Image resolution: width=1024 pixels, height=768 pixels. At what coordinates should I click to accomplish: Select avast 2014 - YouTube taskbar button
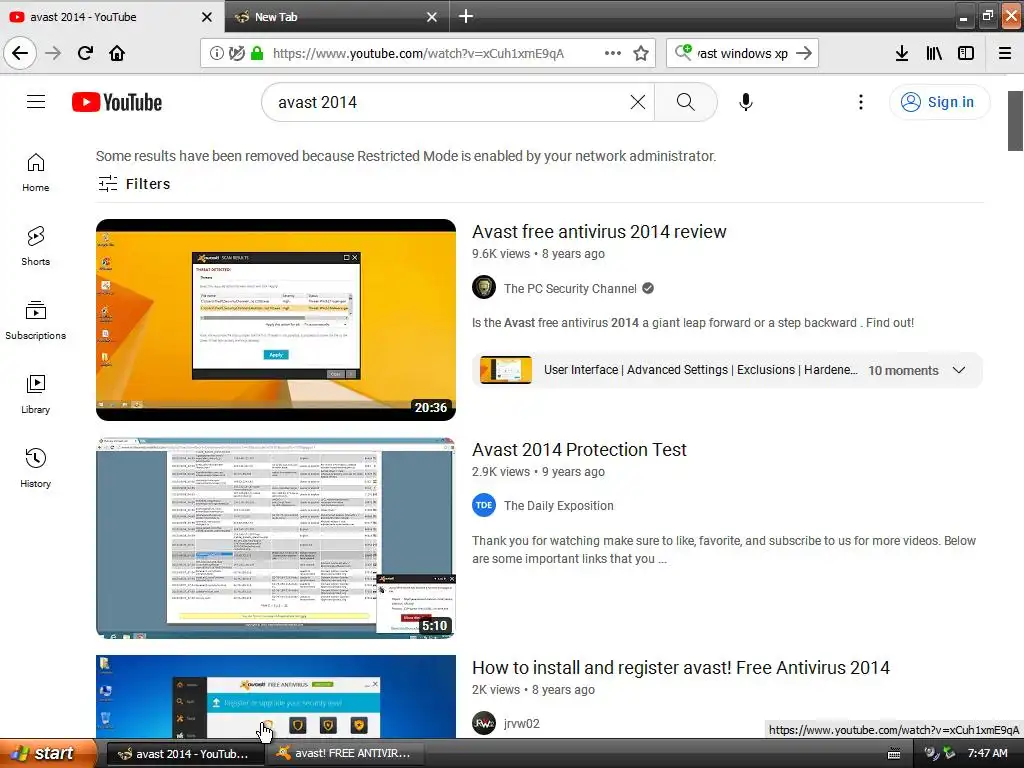(185, 754)
